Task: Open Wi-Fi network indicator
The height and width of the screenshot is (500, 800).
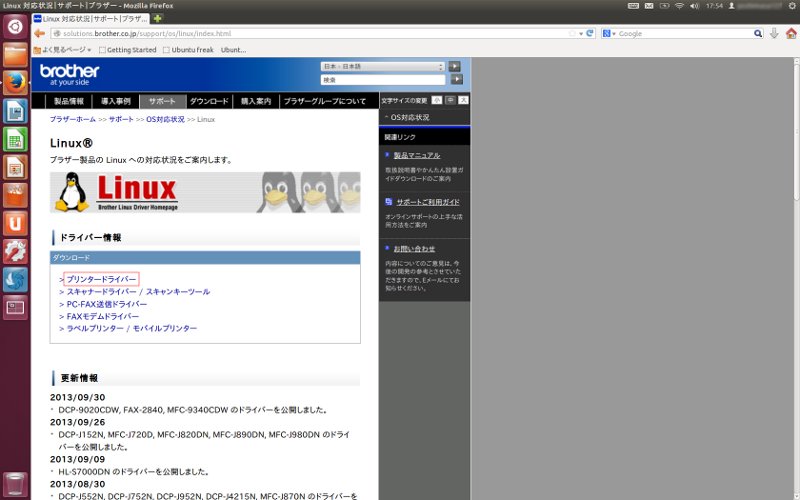Action: click(679, 6)
